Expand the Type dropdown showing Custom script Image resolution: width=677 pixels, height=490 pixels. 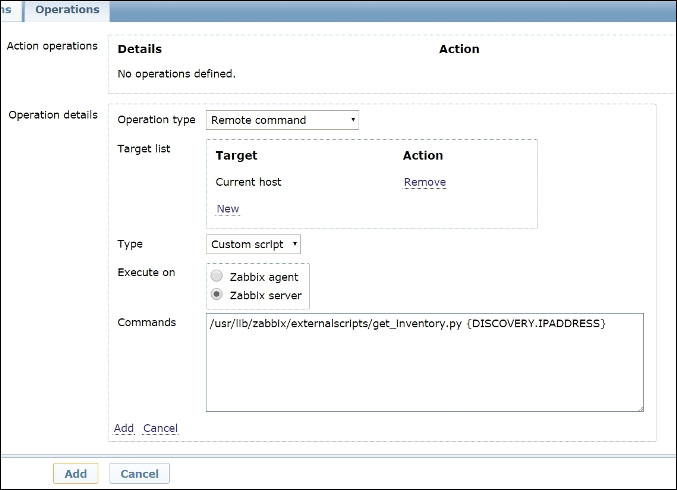point(253,244)
